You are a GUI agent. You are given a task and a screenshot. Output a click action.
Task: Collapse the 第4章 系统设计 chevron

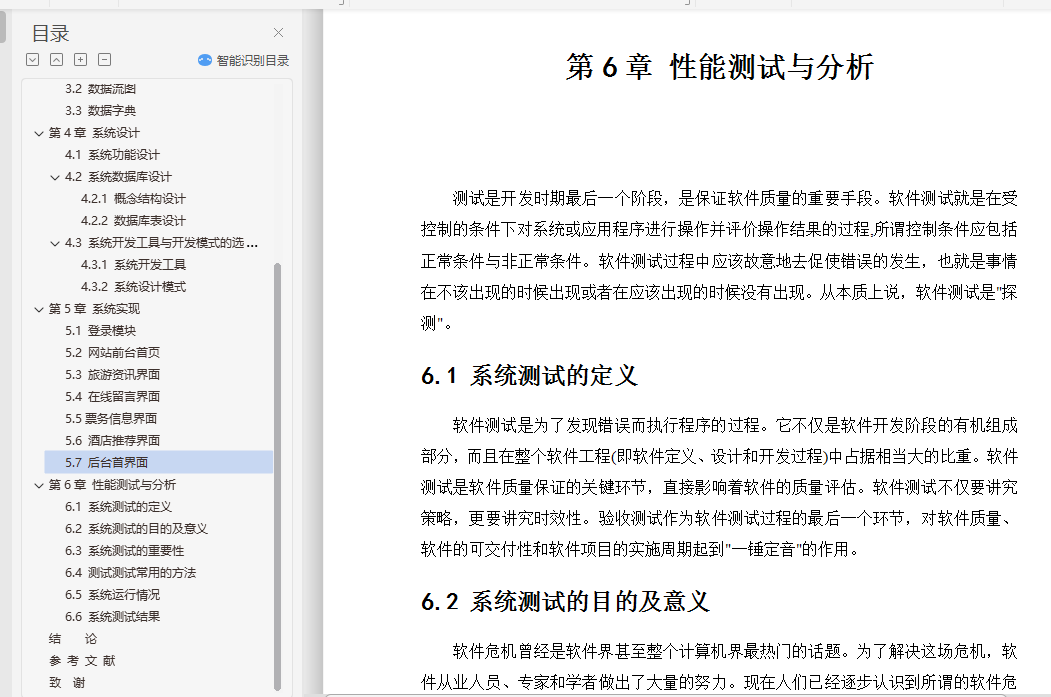tap(39, 133)
